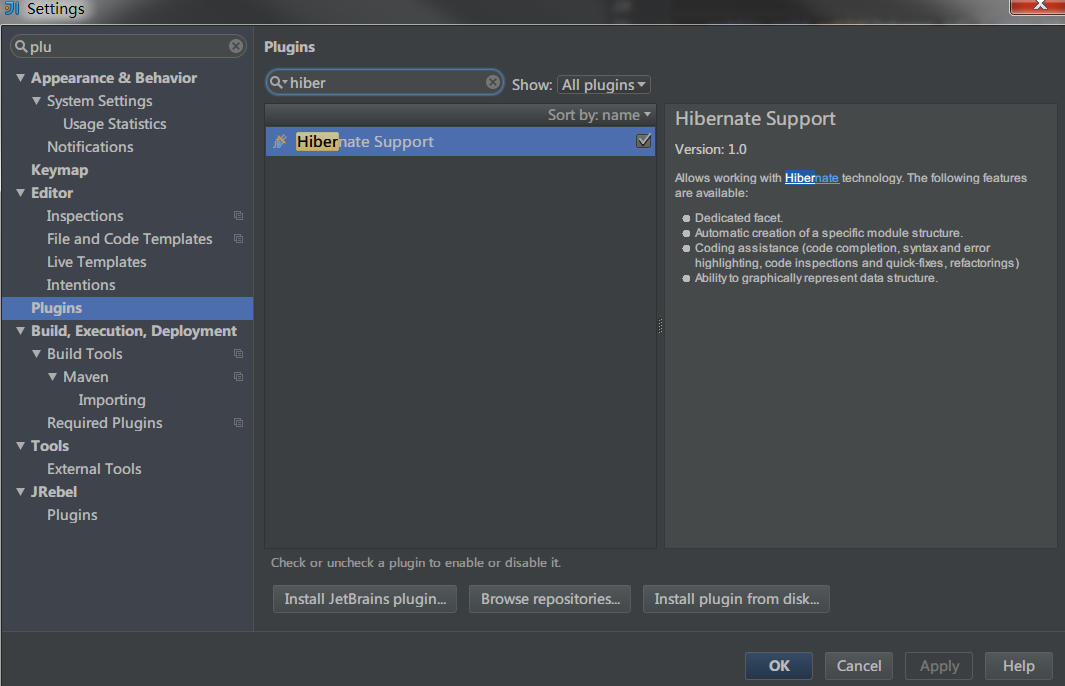Clear the plugin search 'hiber' field
Image resolution: width=1065 pixels, height=686 pixels.
point(493,82)
